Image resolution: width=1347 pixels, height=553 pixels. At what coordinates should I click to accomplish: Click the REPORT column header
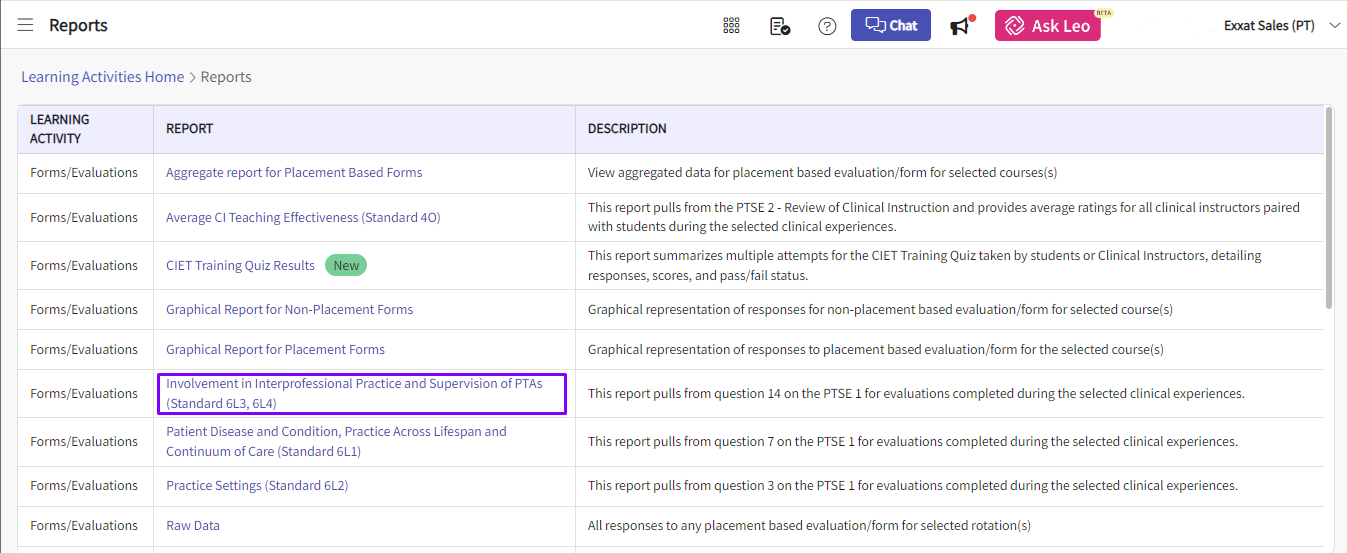click(189, 129)
